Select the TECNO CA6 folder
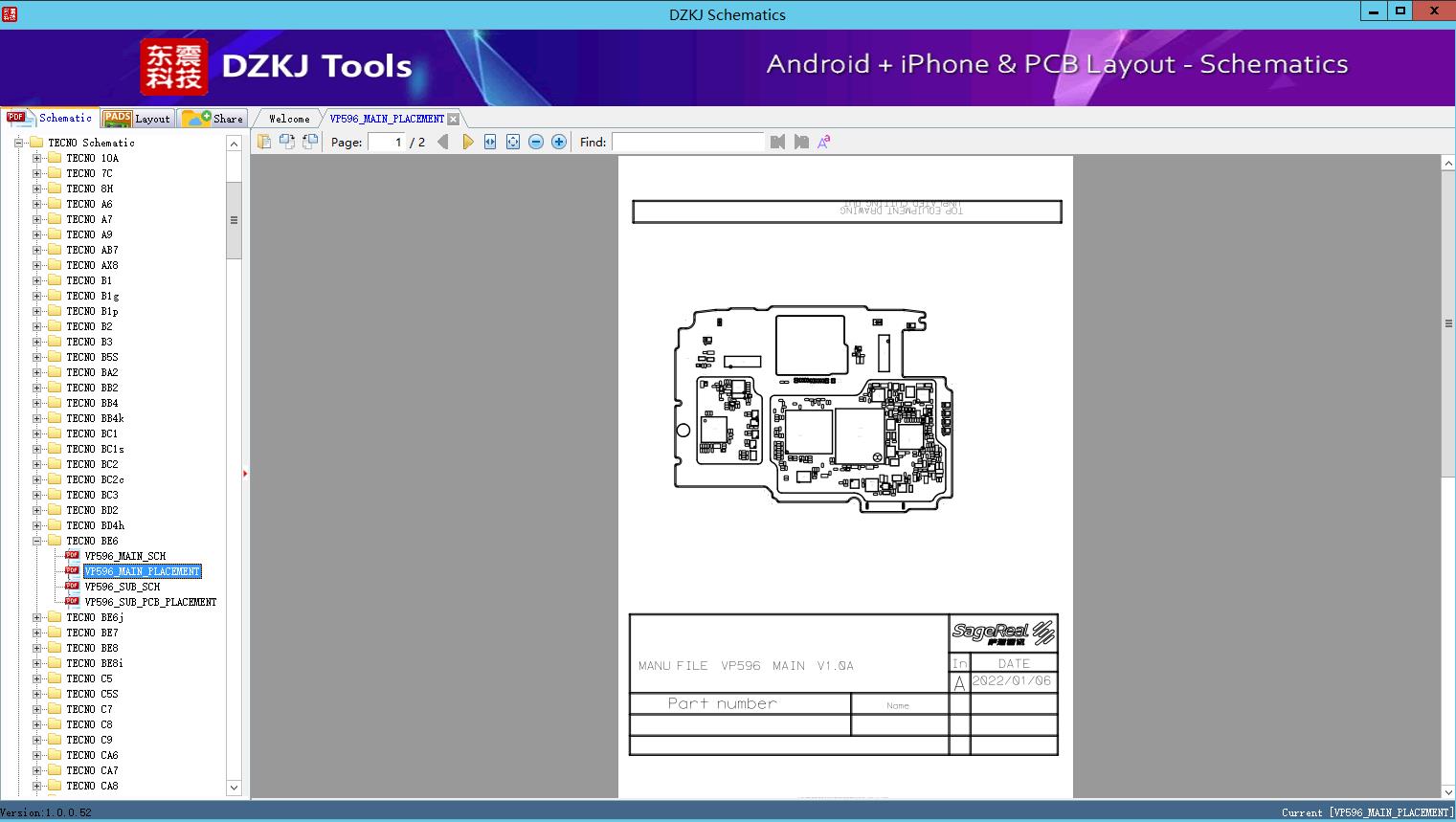 92,755
